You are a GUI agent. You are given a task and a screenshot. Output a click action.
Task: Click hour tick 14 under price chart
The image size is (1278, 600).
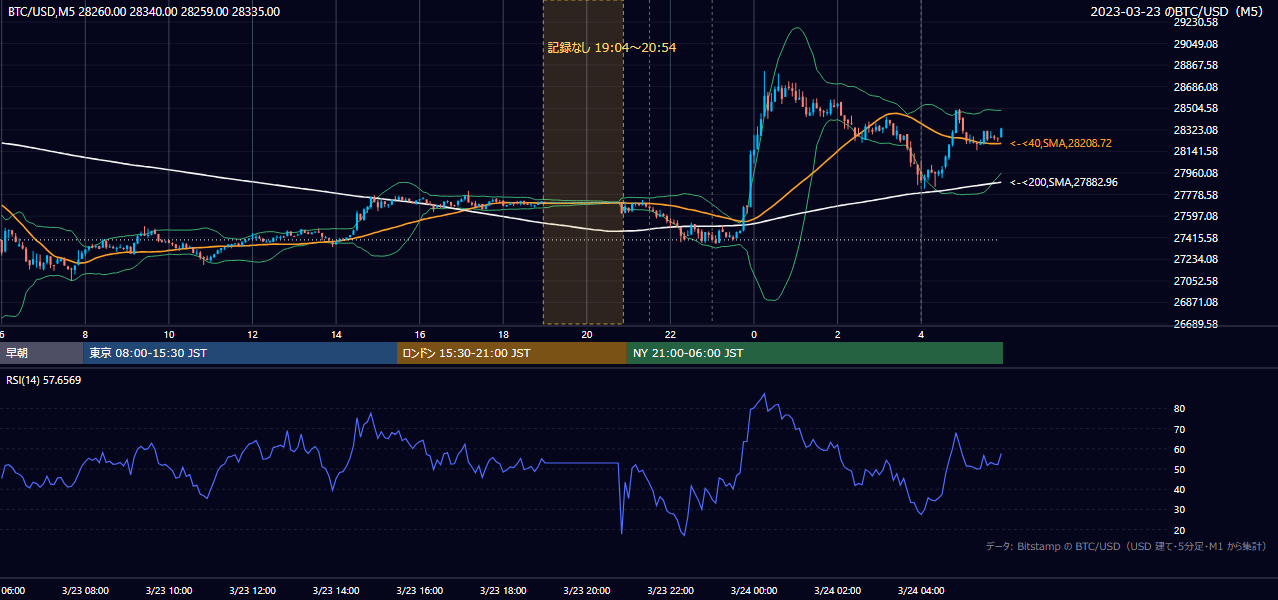click(336, 334)
